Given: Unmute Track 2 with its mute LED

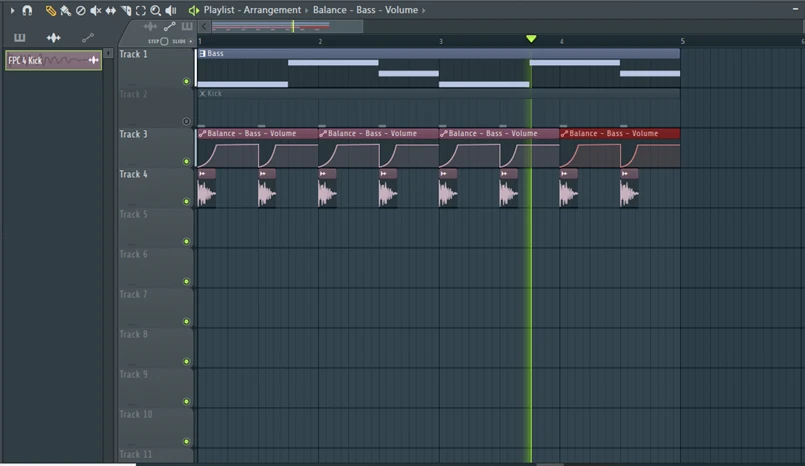Looking at the screenshot, I should pyautogui.click(x=186, y=121).
